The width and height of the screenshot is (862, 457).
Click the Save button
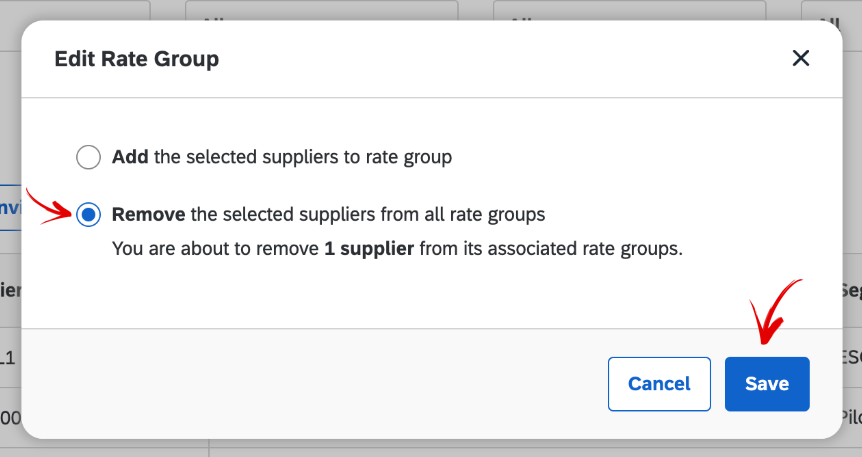[x=767, y=384]
